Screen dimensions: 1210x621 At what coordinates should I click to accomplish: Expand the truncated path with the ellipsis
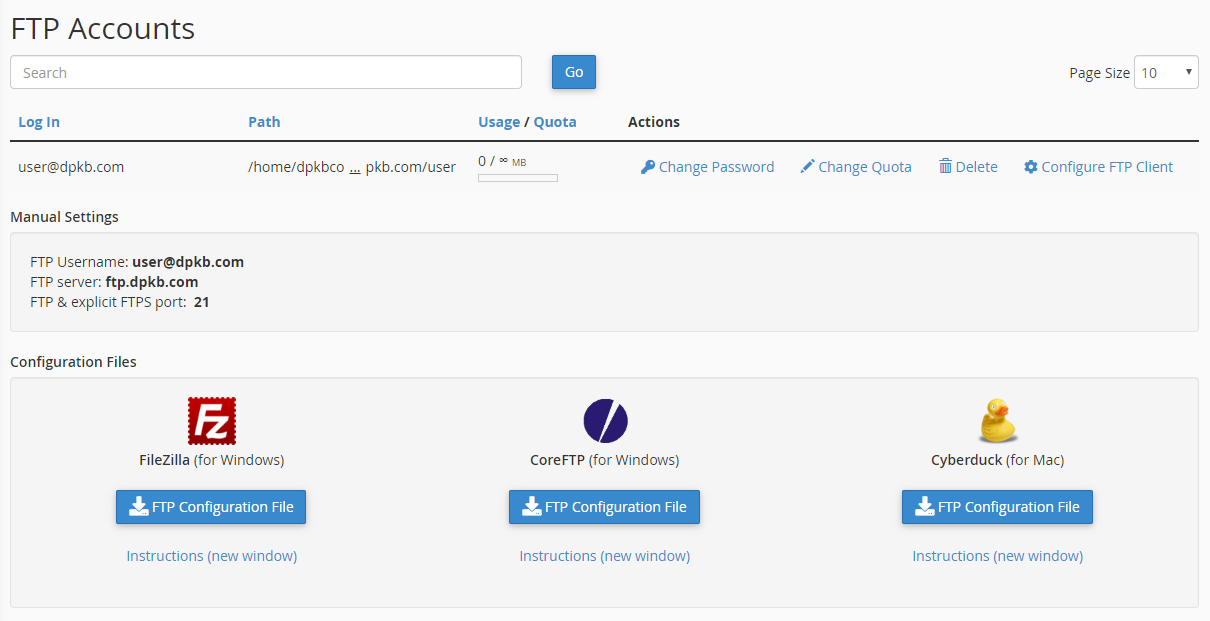pos(354,167)
